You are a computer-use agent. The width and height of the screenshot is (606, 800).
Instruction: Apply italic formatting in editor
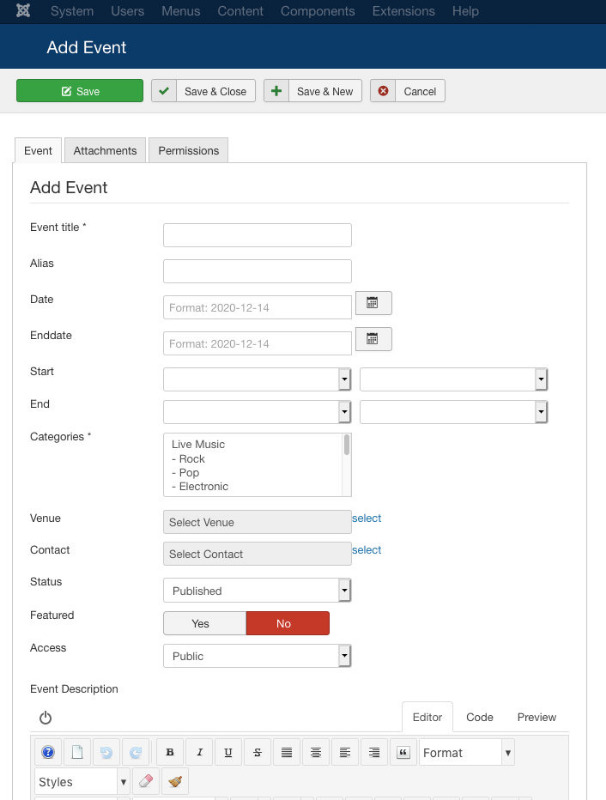(x=199, y=752)
